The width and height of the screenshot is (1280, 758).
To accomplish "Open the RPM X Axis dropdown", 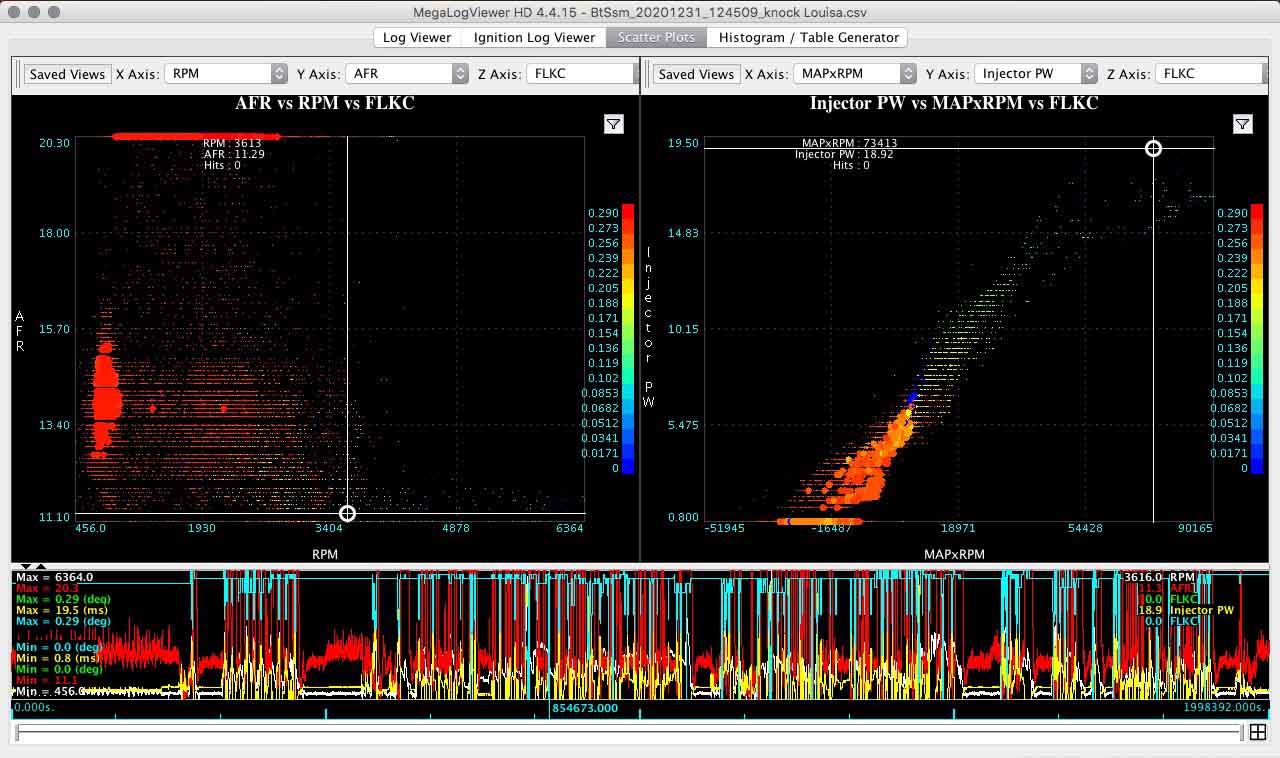I will pyautogui.click(x=226, y=73).
